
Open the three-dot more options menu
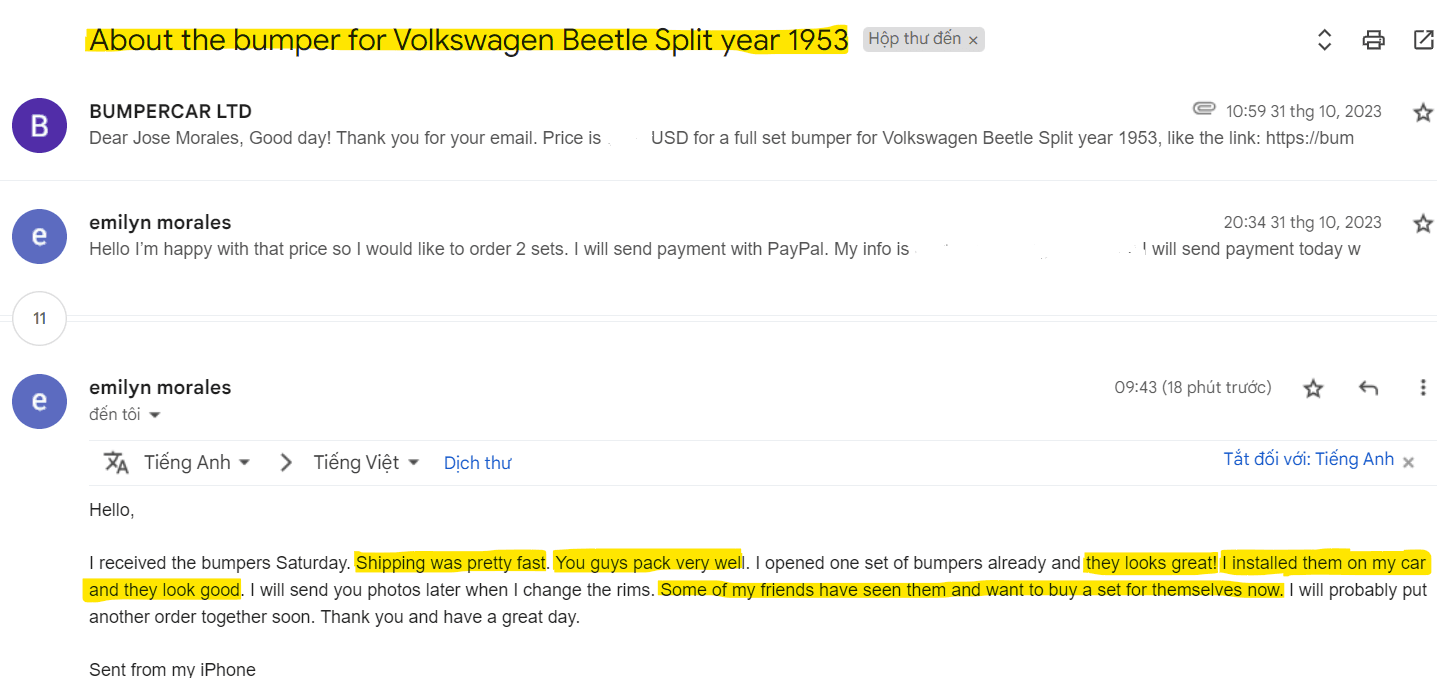pos(1423,388)
